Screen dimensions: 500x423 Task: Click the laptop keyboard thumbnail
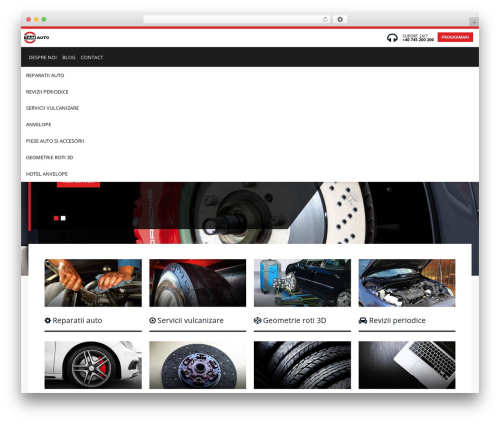pyautogui.click(x=407, y=365)
